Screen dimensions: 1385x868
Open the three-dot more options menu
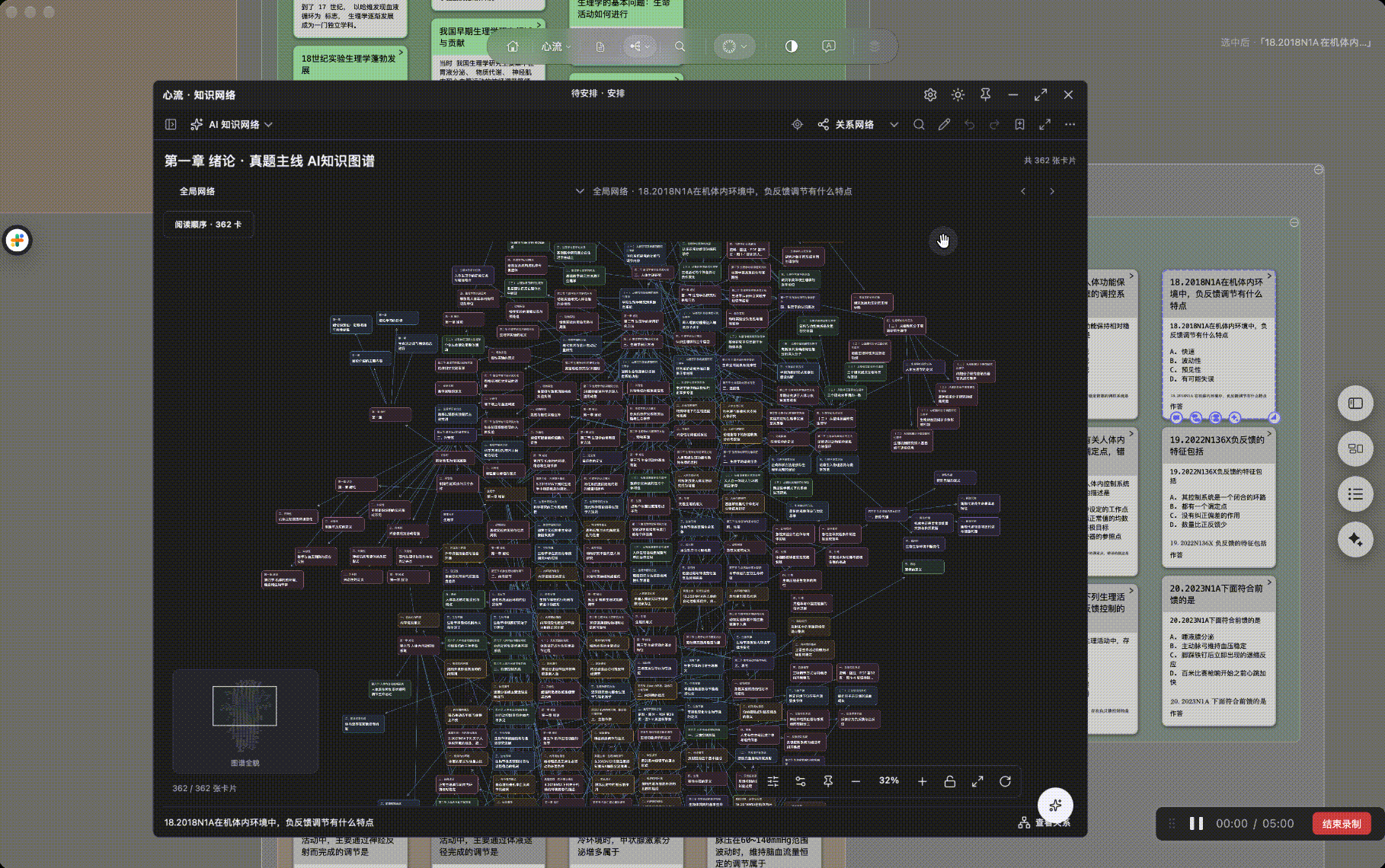[x=1070, y=124]
